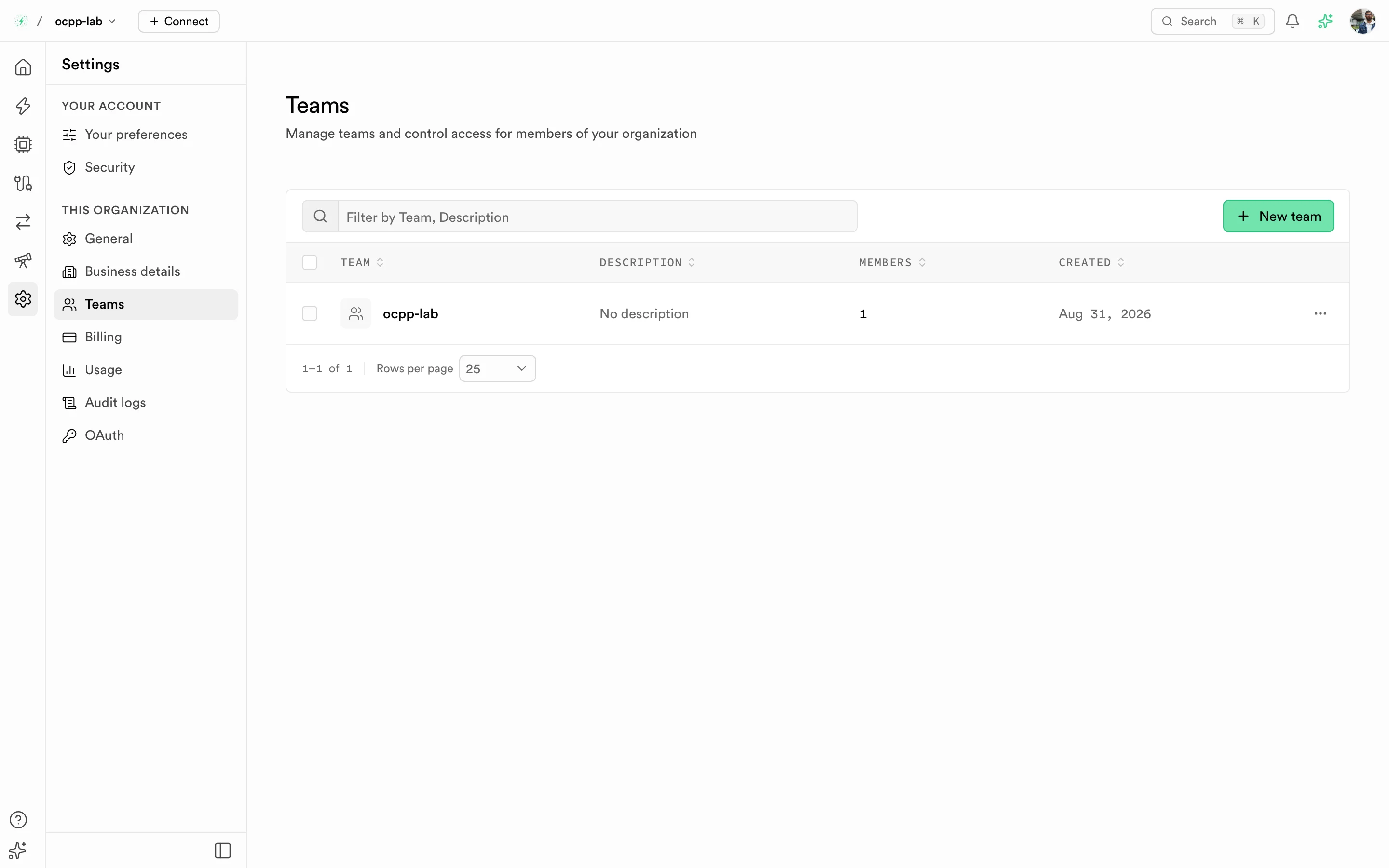Sort by the TEAM column
This screenshot has width=1389, height=868.
coord(362,262)
